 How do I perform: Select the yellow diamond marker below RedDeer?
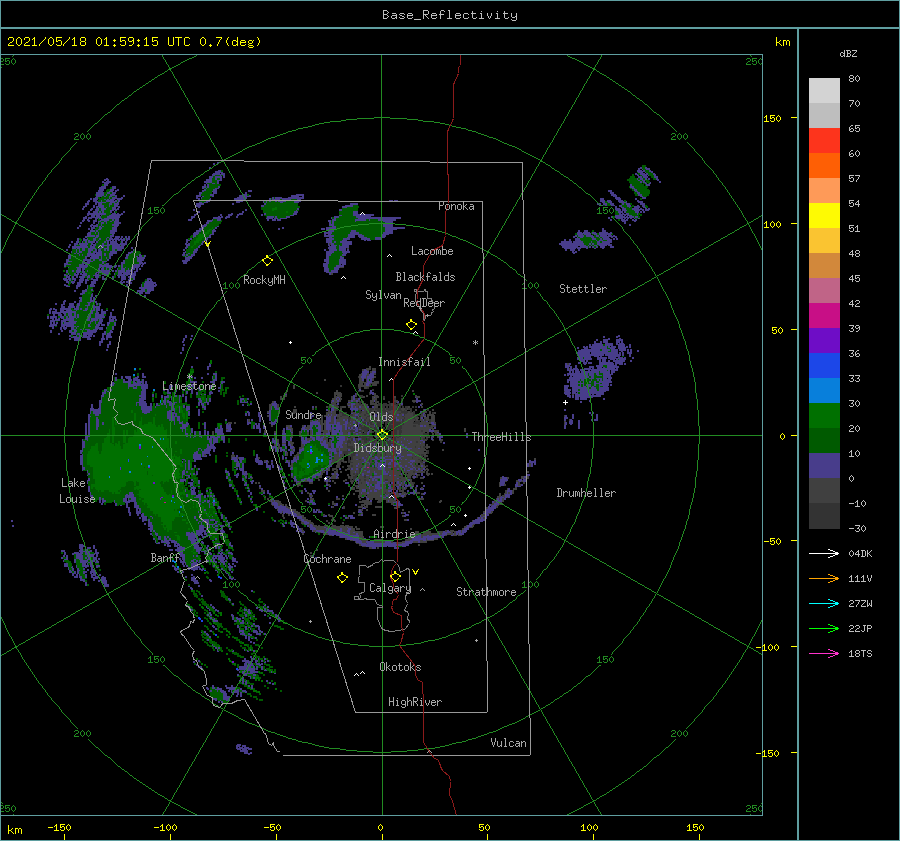[x=411, y=325]
